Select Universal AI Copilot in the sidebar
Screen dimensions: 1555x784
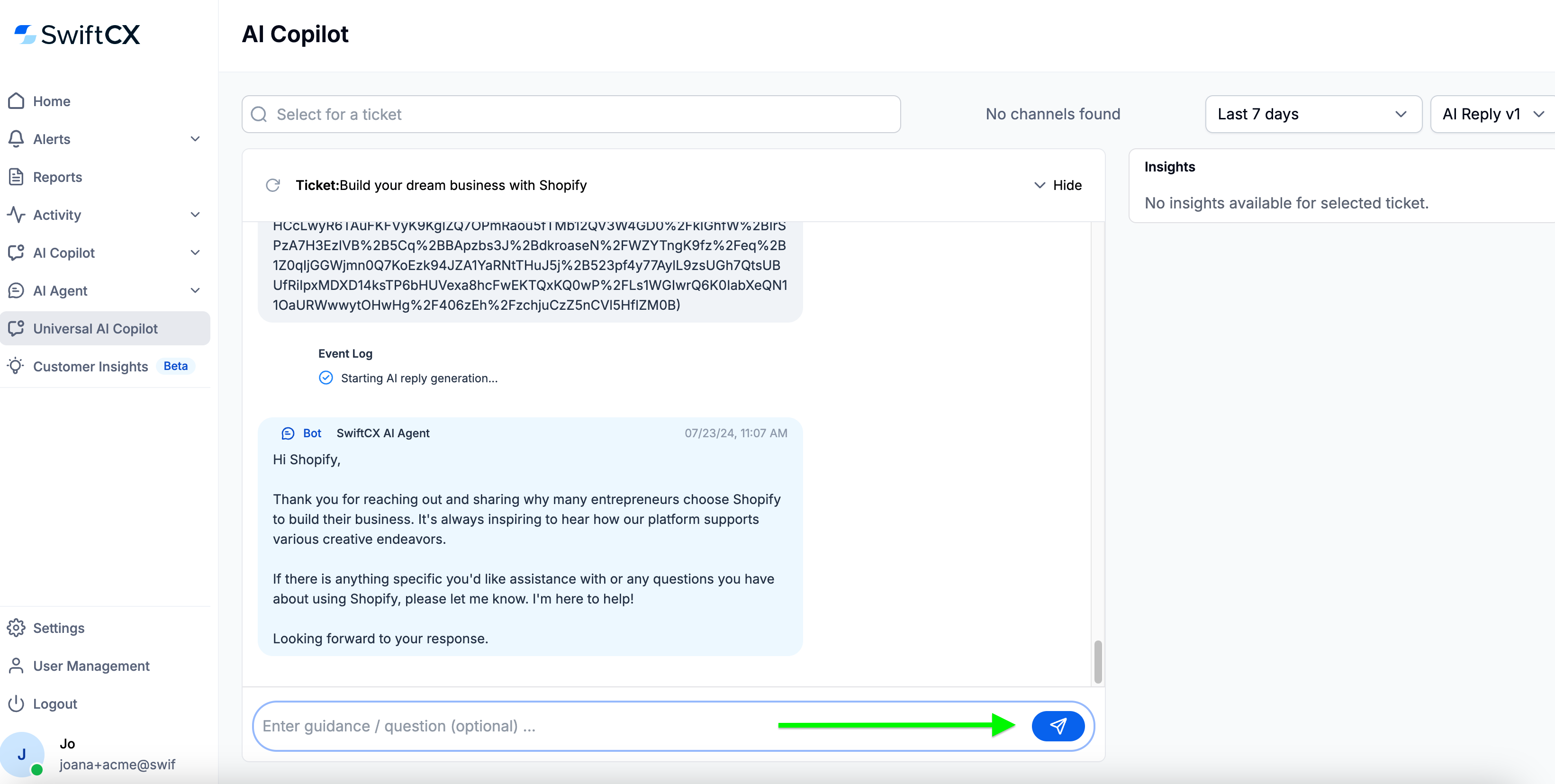tap(95, 328)
